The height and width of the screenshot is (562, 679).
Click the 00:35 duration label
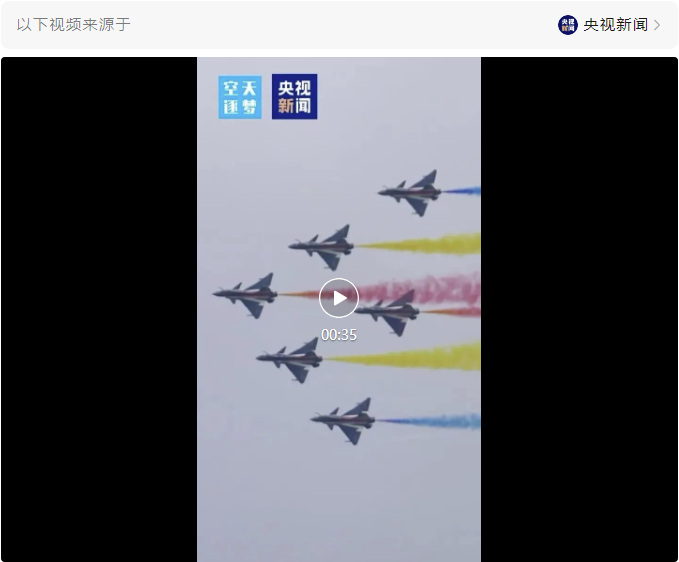(x=339, y=335)
